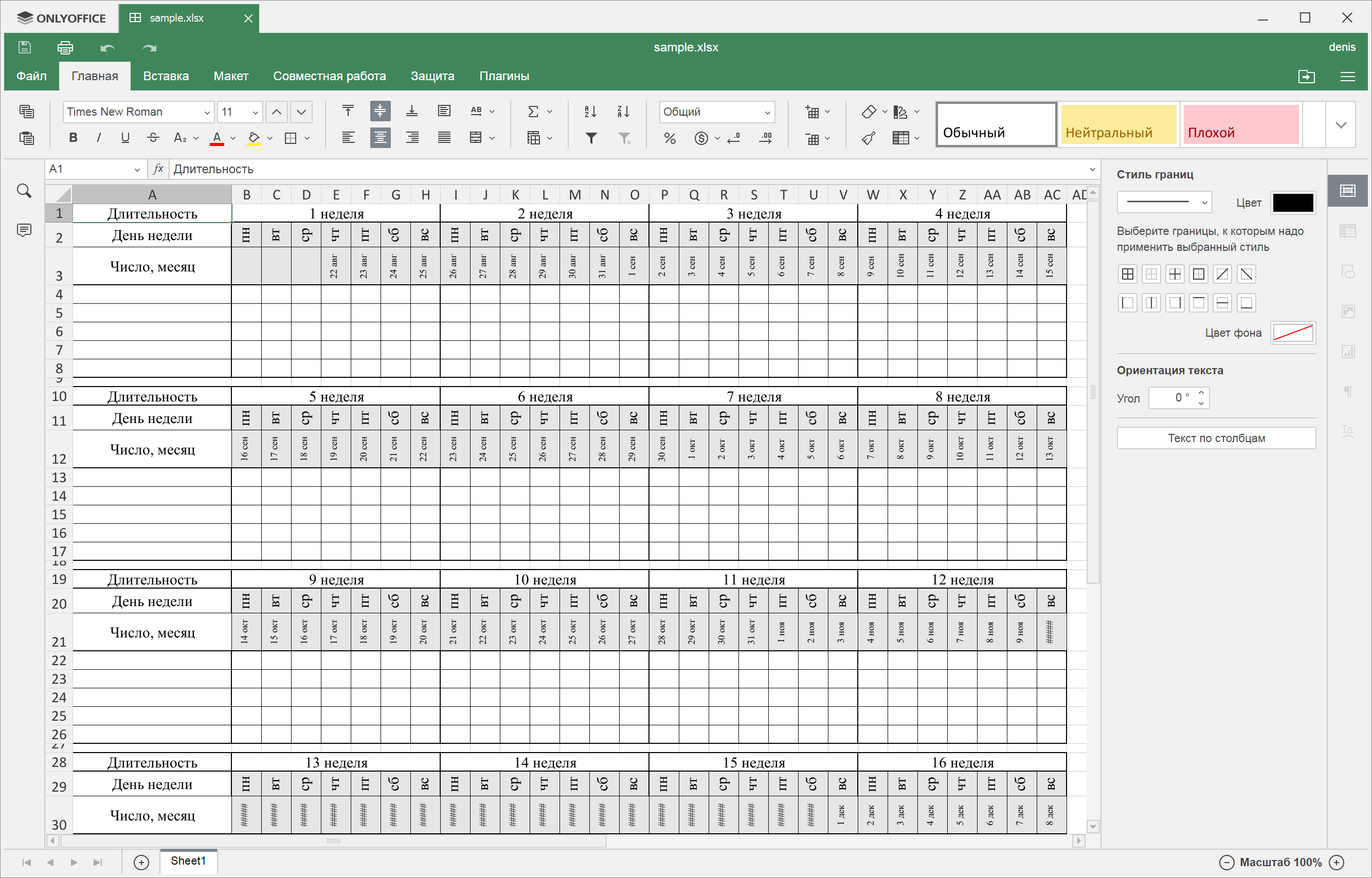Apply diagonal up border to cell
This screenshot has width=1372, height=878.
click(1222, 274)
